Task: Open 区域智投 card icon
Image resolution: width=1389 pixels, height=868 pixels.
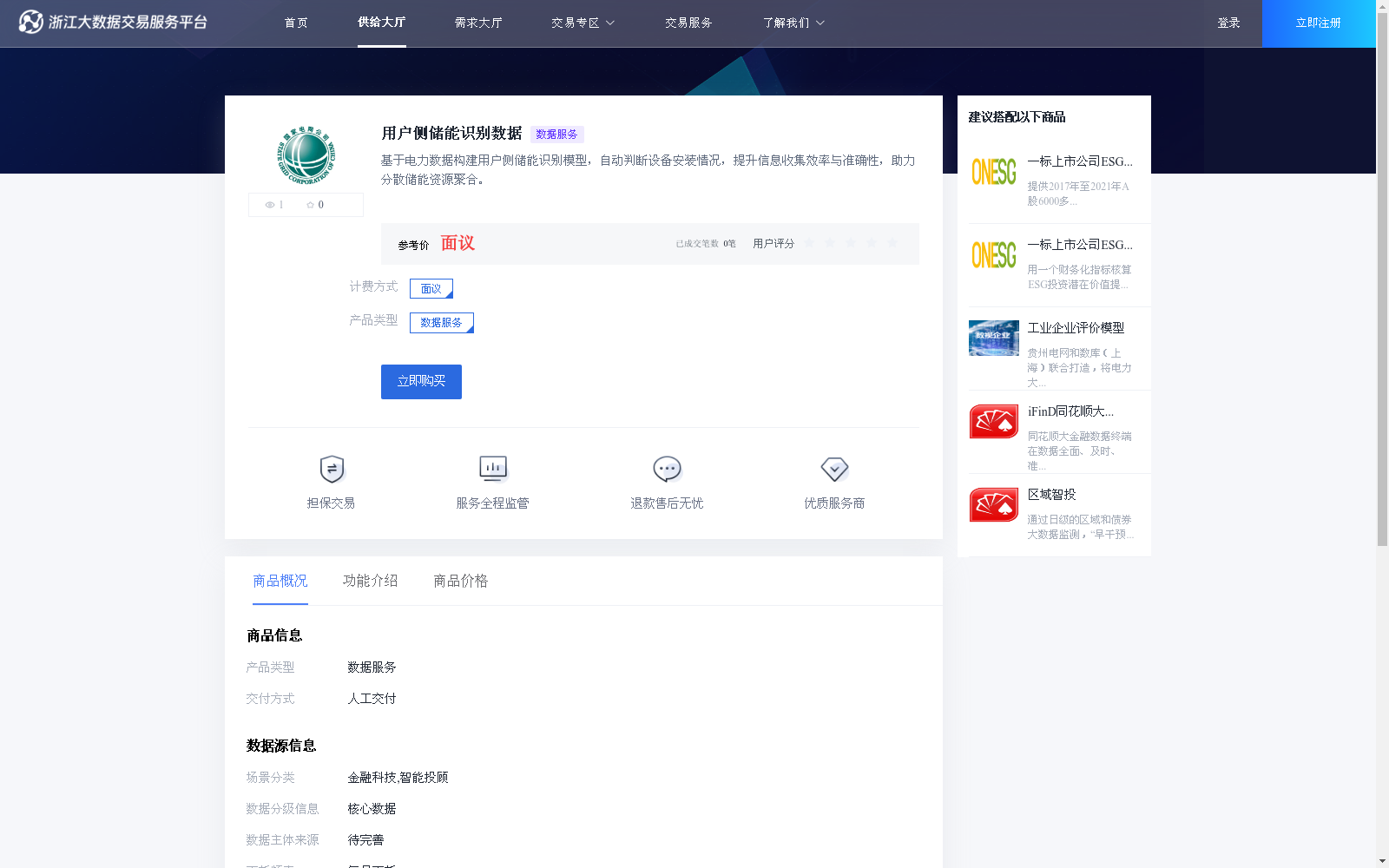Action: (x=994, y=504)
